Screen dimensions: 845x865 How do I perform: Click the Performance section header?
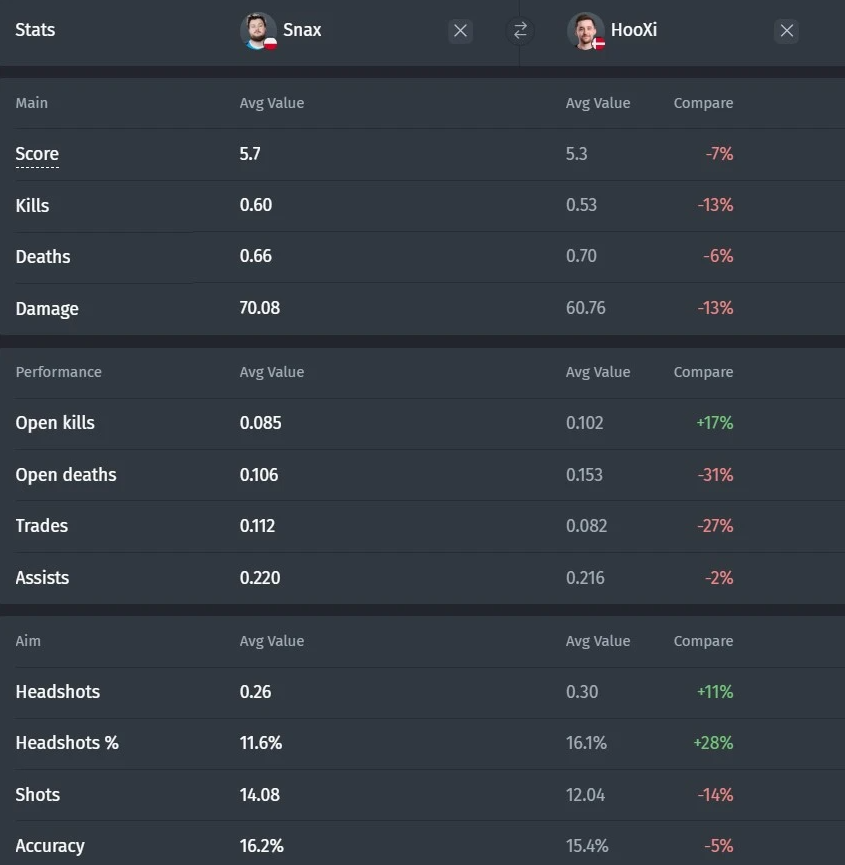58,372
